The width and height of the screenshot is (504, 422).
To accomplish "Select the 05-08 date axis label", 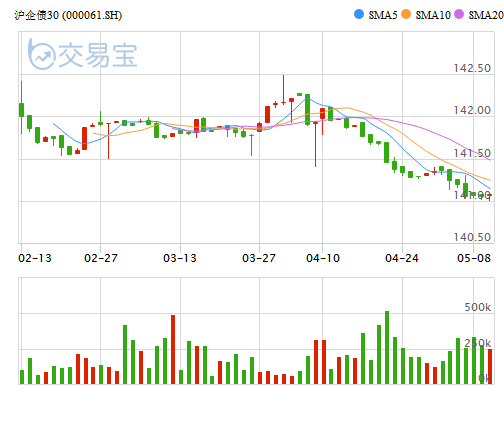I will point(474,258).
